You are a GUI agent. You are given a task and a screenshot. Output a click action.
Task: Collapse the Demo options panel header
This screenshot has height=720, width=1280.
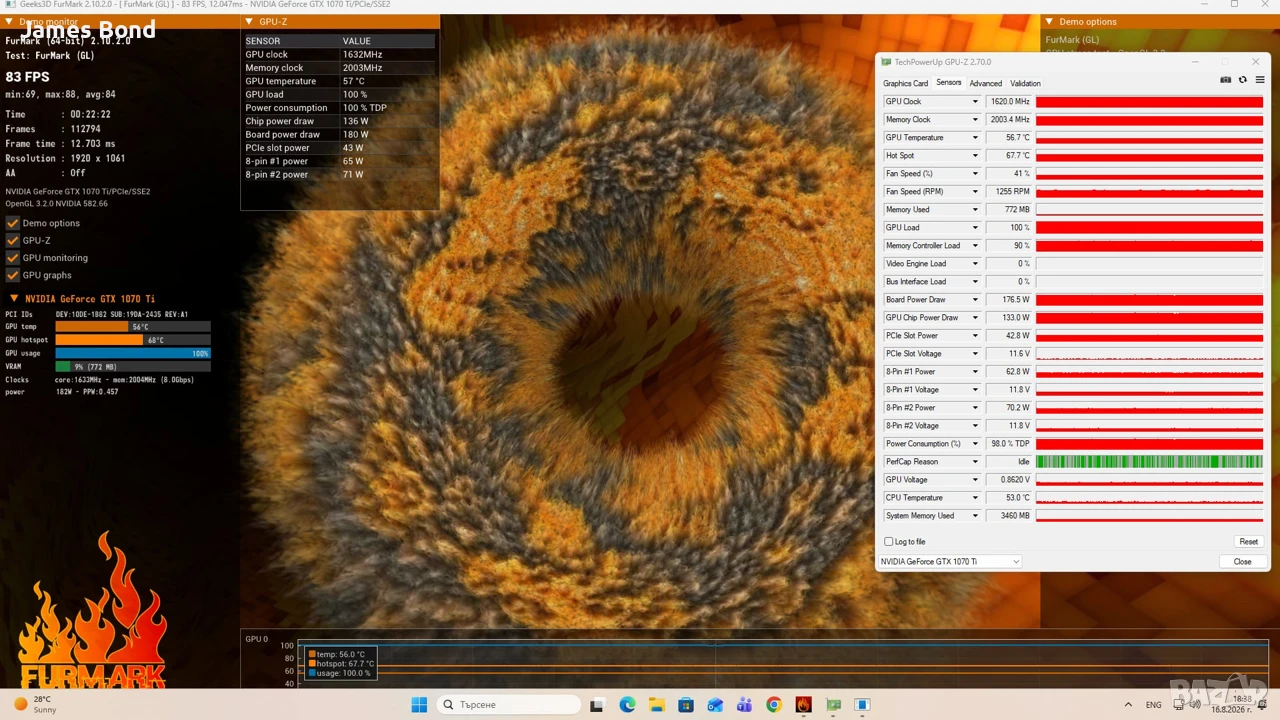pyautogui.click(x=1049, y=21)
